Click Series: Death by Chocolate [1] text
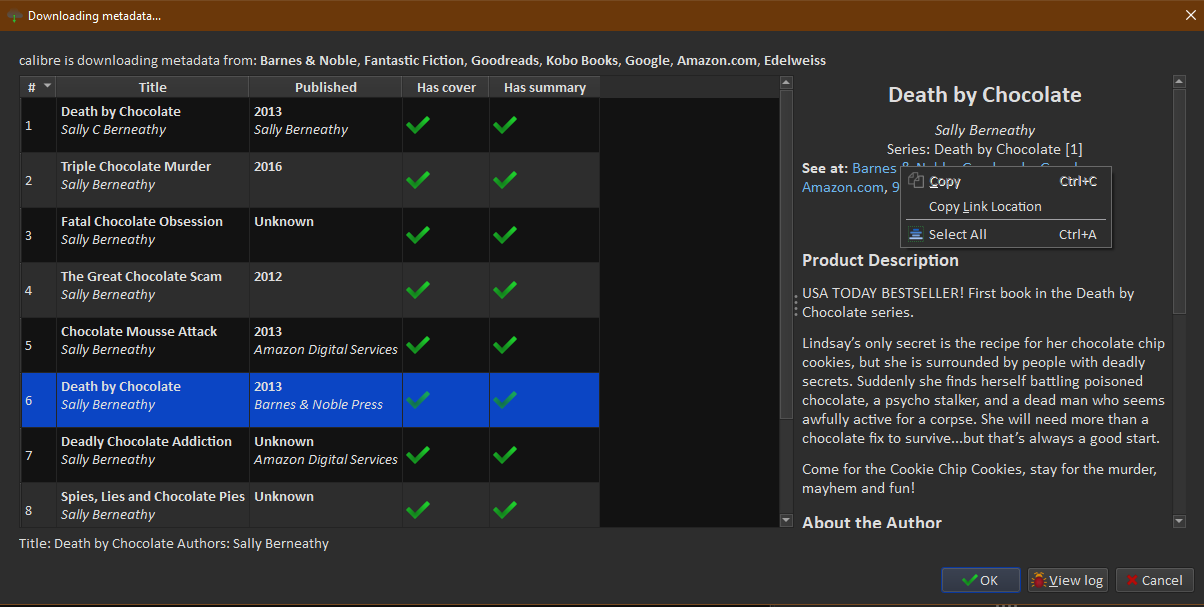The height and width of the screenshot is (607, 1204). click(985, 149)
